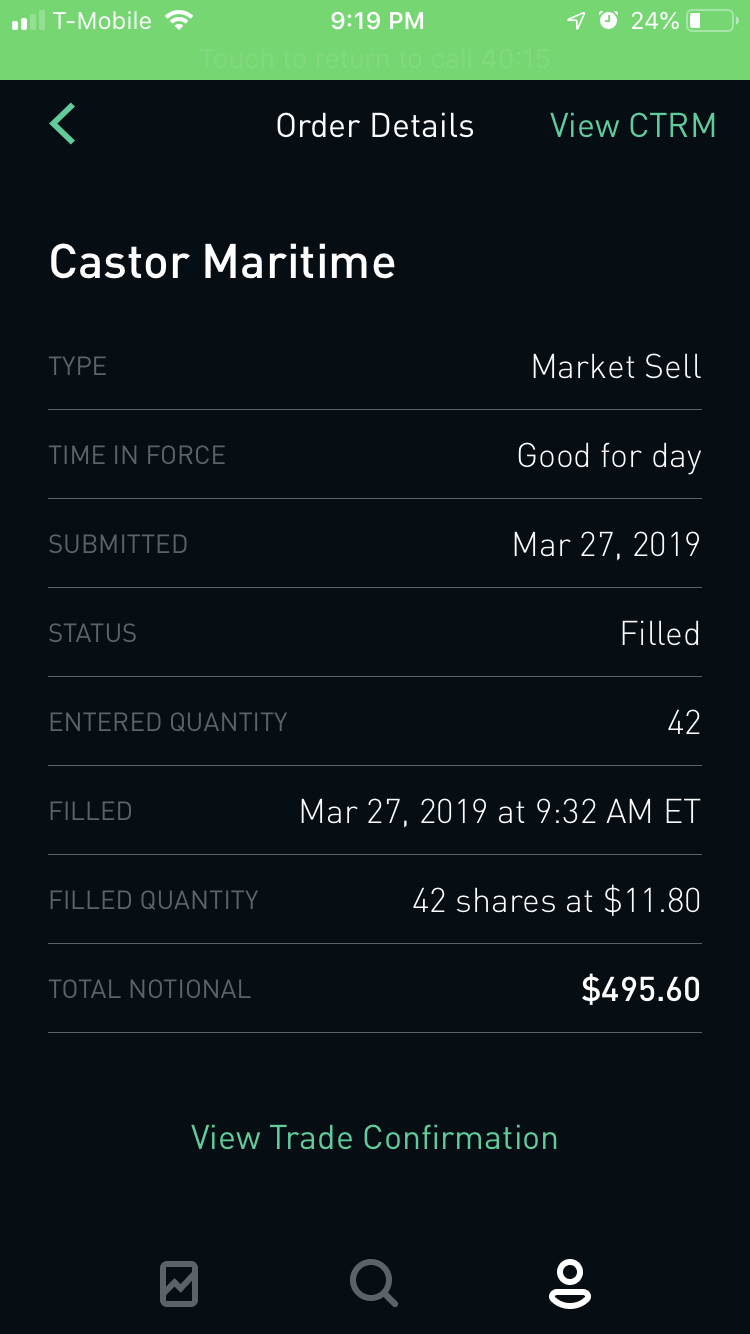Open View Trade Confirmation link
This screenshot has height=1334, width=750.
coord(374,1137)
